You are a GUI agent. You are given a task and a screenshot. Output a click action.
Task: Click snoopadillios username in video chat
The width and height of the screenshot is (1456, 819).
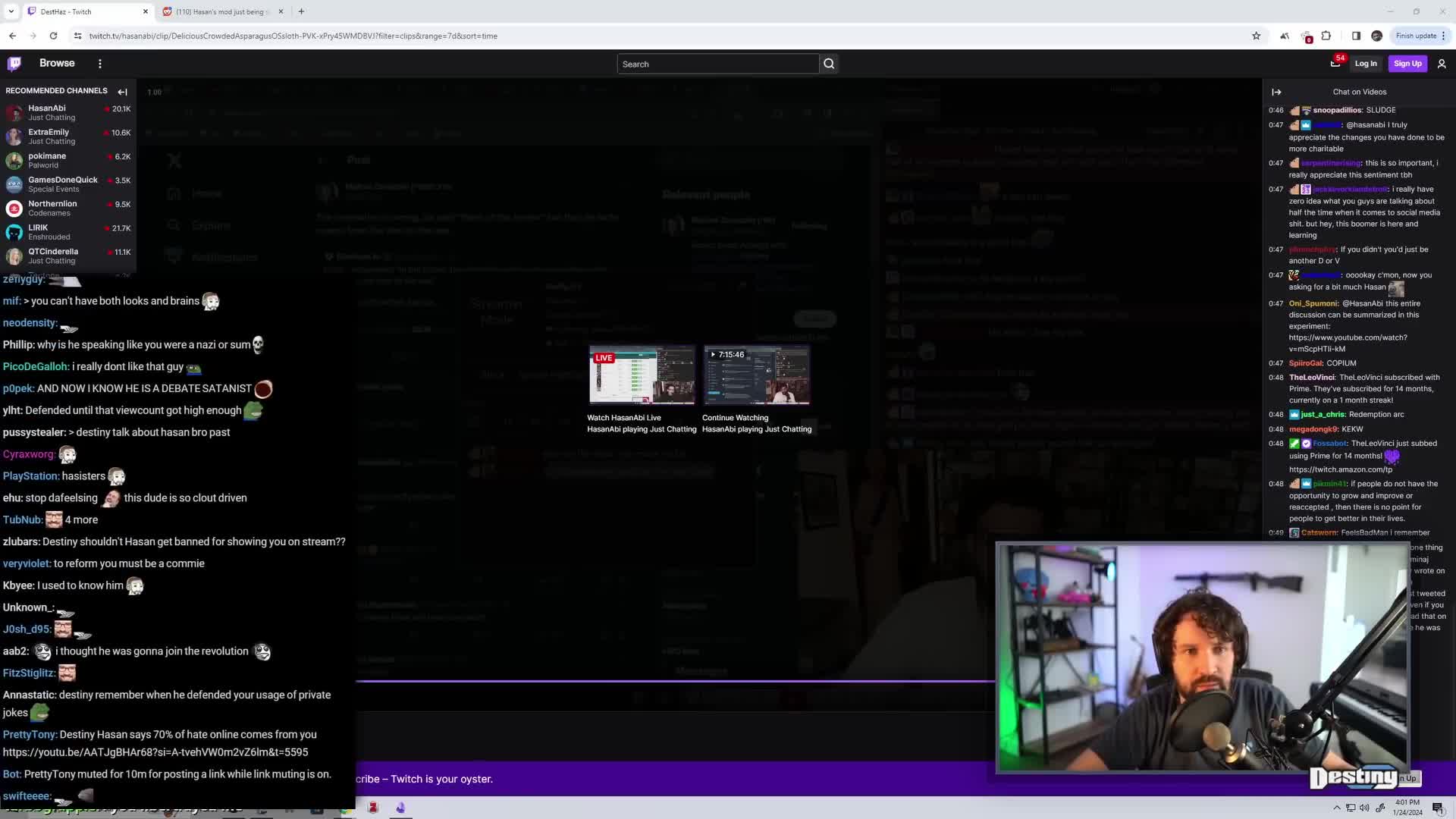click(x=1337, y=110)
